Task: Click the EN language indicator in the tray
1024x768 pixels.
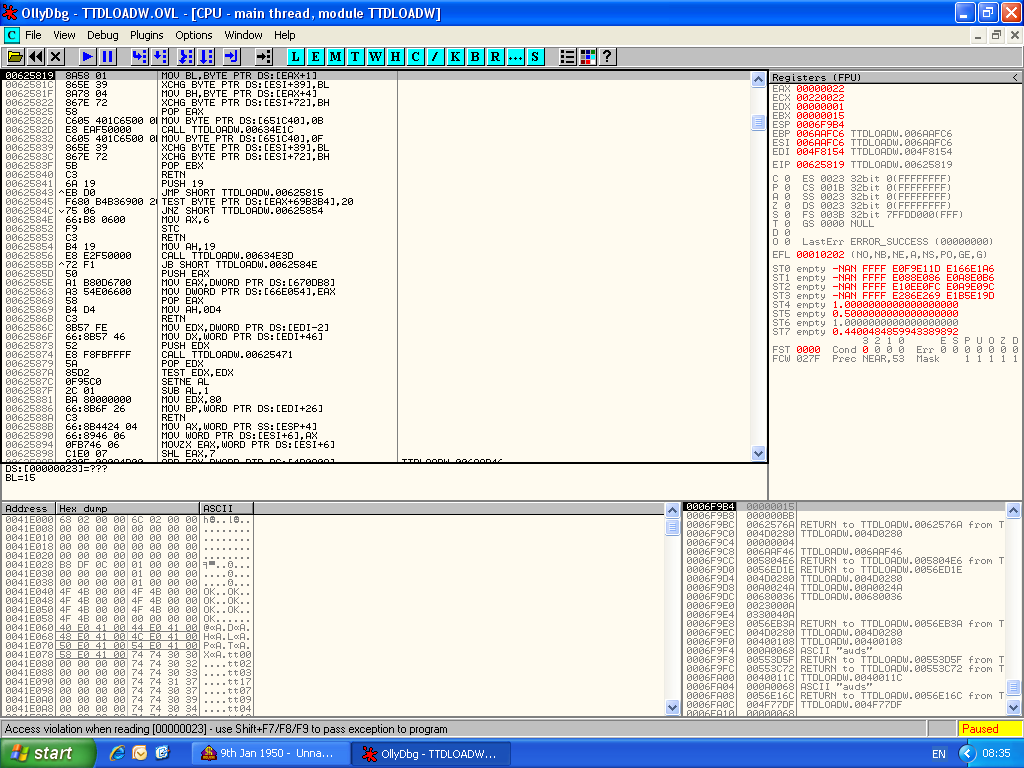Action: pyautogui.click(x=938, y=754)
